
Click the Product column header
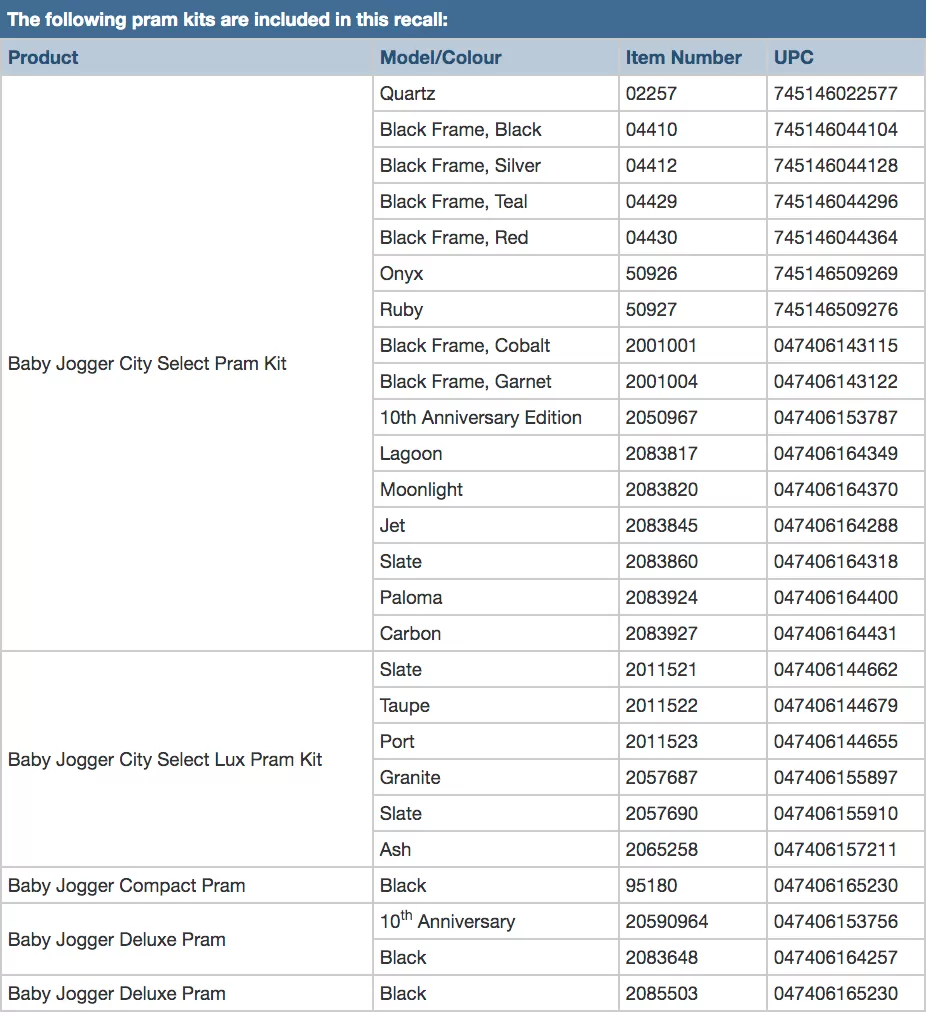click(x=187, y=57)
